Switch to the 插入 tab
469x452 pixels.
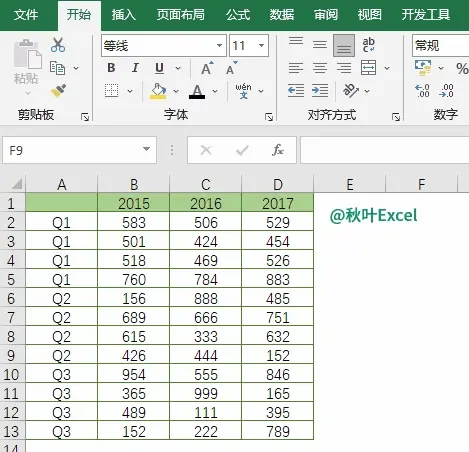coord(124,15)
